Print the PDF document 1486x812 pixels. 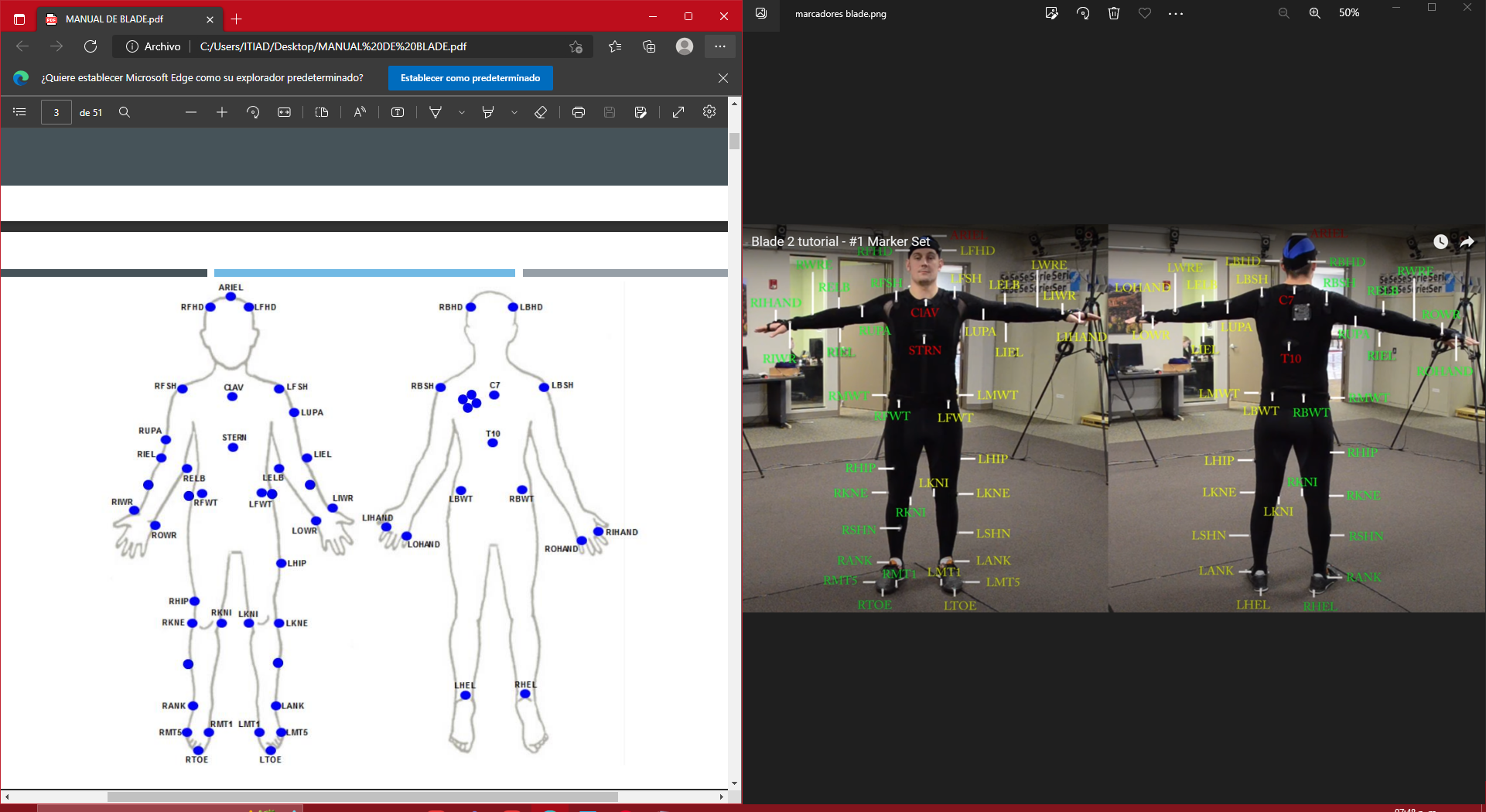click(578, 112)
